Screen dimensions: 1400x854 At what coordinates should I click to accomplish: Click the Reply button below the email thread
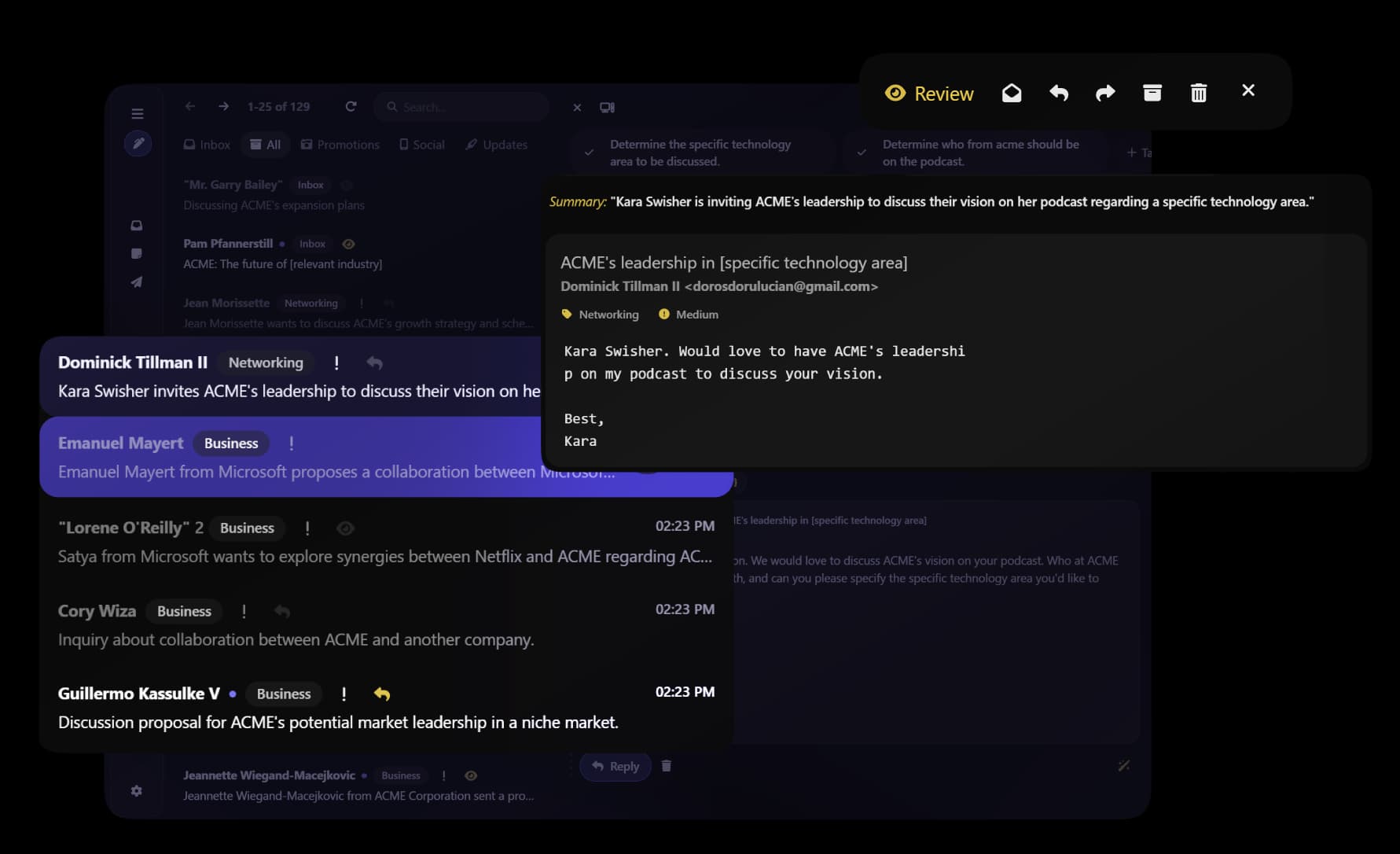tap(615, 765)
